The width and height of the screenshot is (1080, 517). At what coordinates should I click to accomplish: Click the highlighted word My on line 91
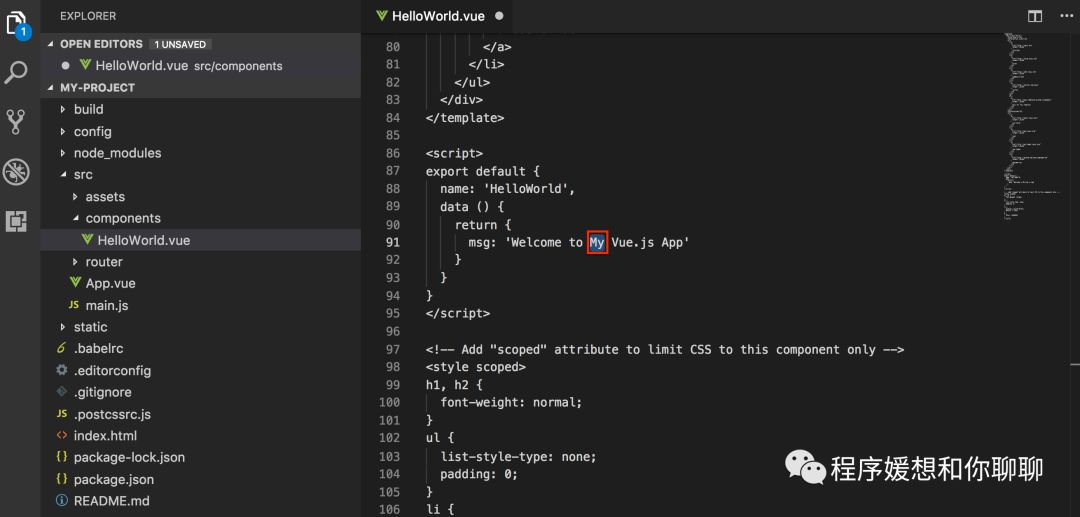coord(597,242)
